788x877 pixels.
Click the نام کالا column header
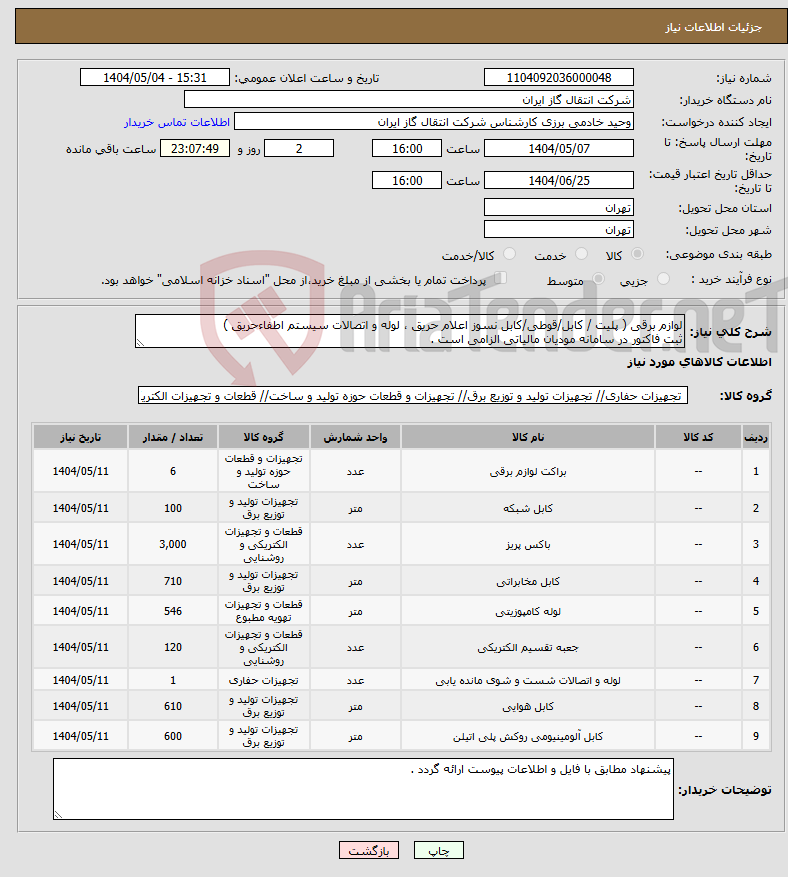pos(528,437)
